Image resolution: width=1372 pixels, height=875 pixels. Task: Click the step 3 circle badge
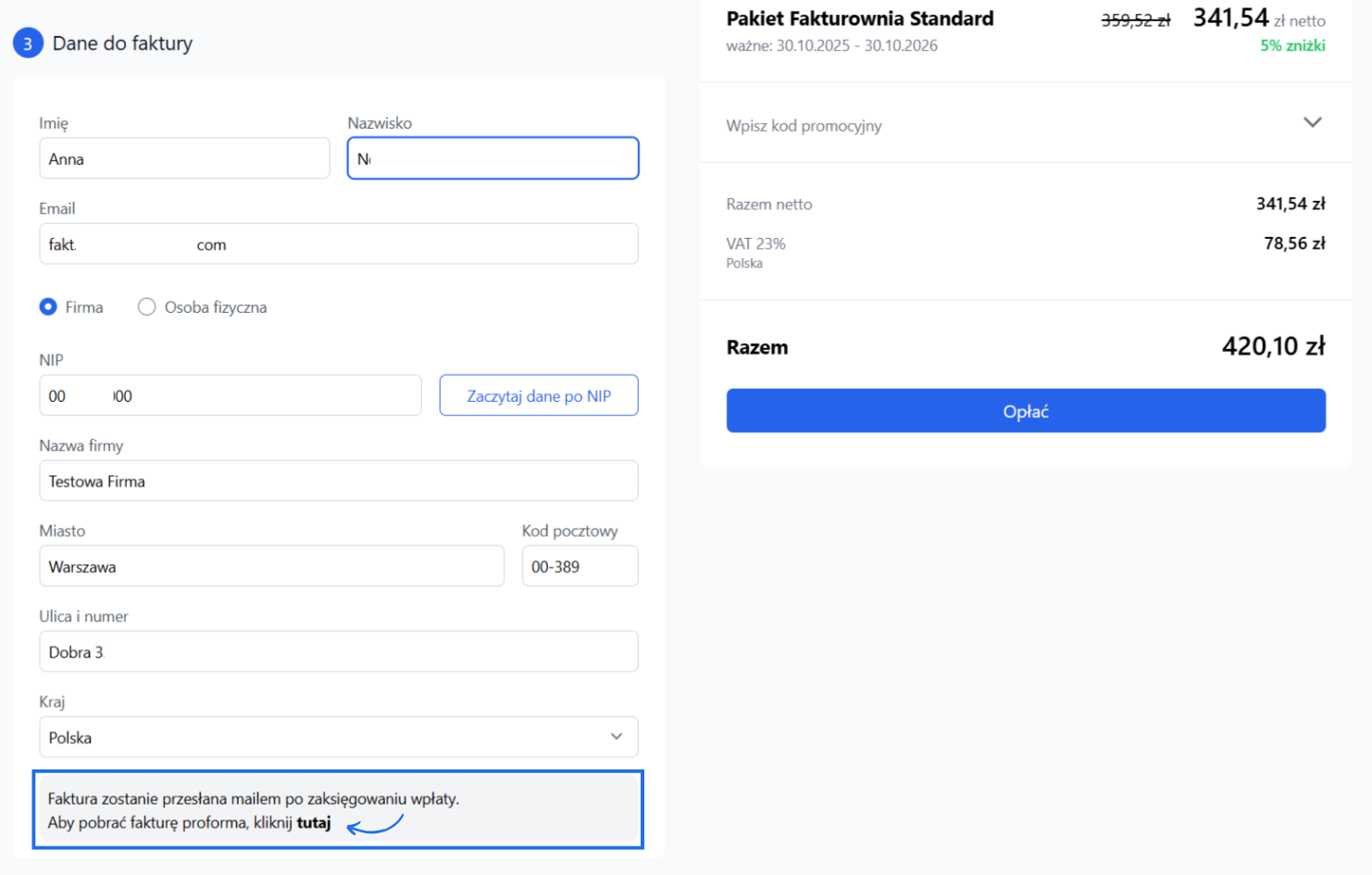coord(28,44)
